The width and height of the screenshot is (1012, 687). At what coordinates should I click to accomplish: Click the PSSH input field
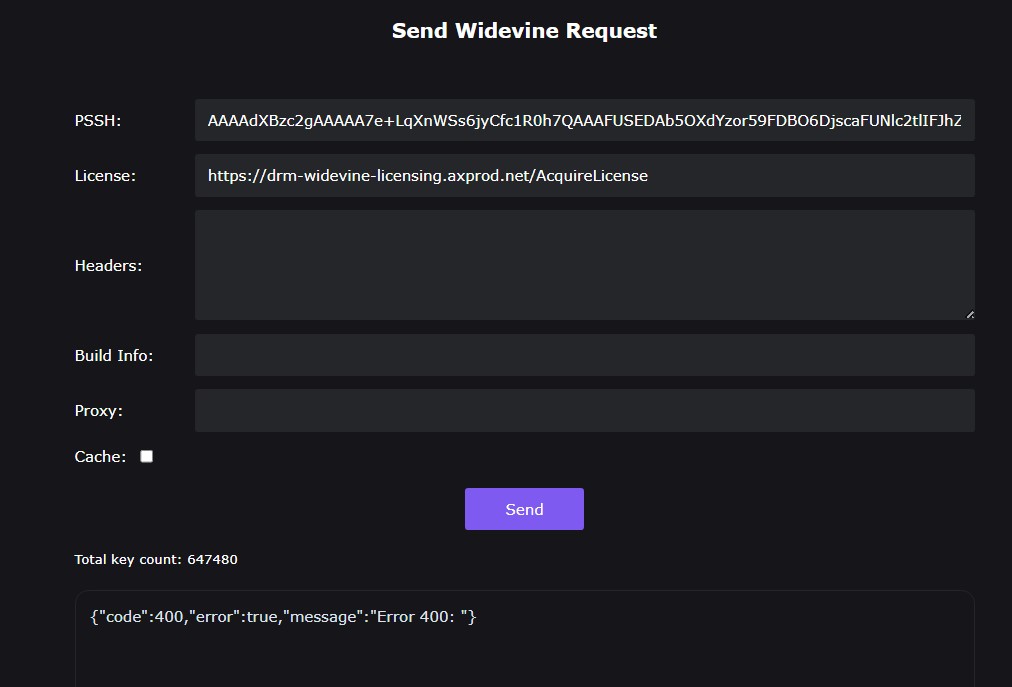[x=584, y=121]
